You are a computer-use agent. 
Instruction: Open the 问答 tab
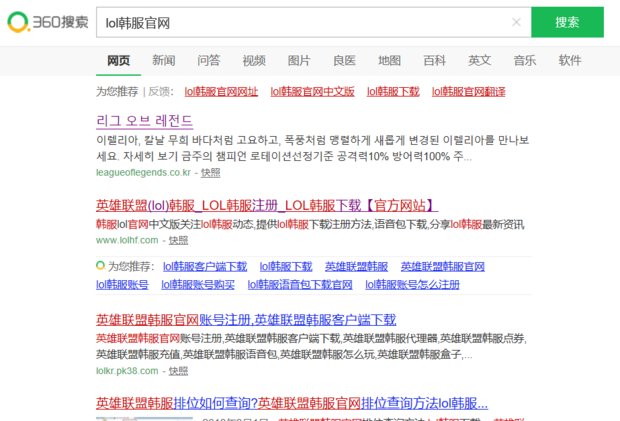pos(208,60)
